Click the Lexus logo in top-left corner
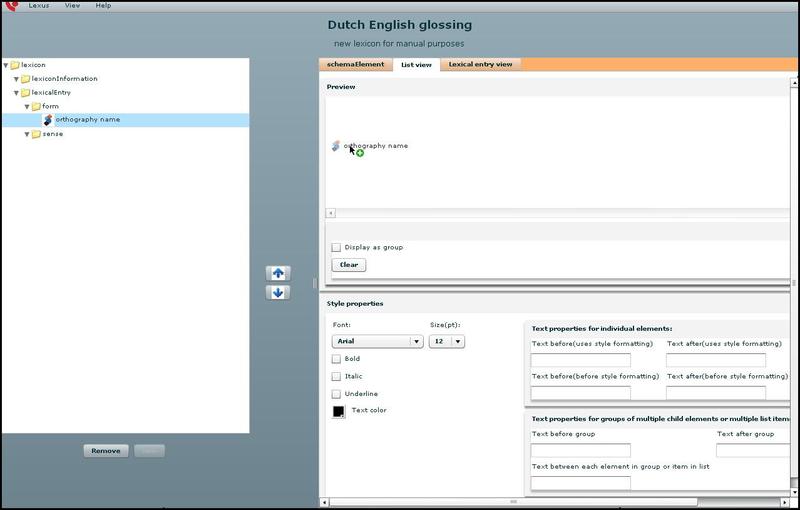800x510 pixels. tap(10, 5)
